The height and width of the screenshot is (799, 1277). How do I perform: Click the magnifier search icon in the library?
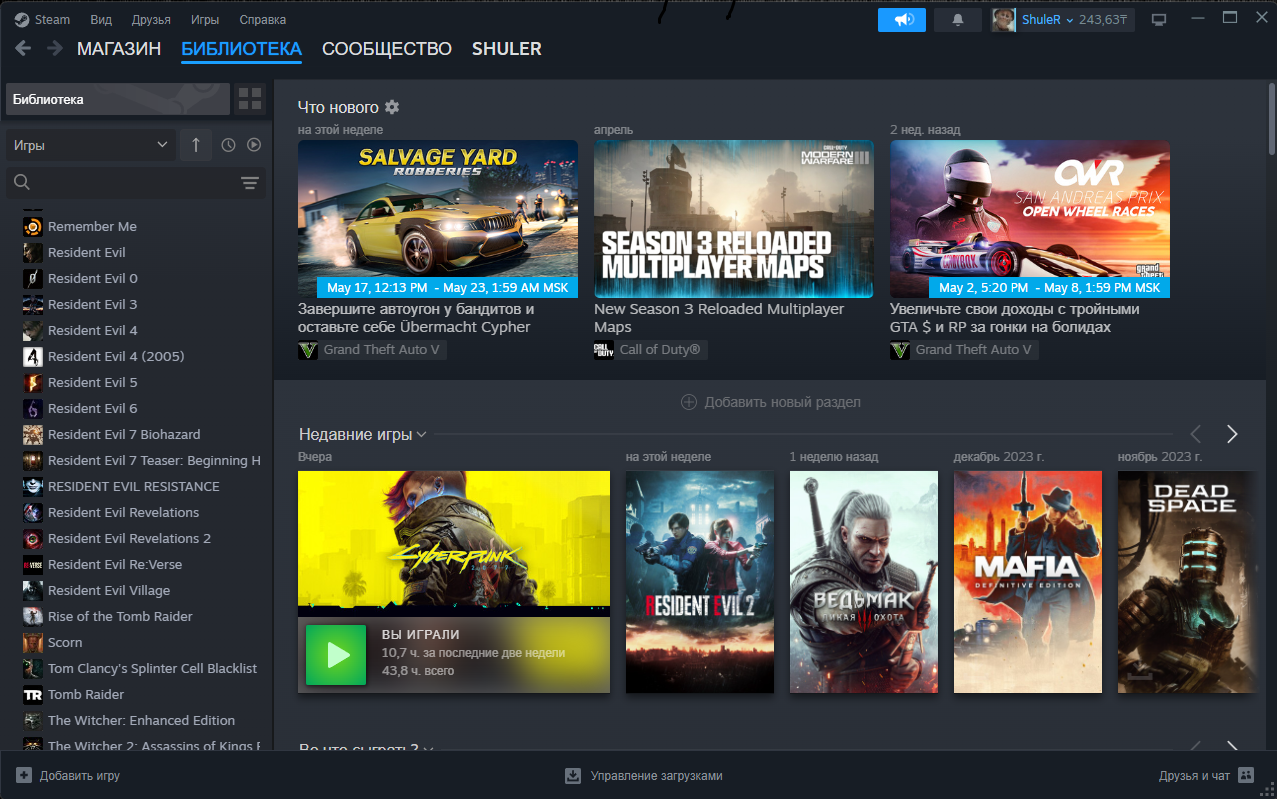click(22, 182)
